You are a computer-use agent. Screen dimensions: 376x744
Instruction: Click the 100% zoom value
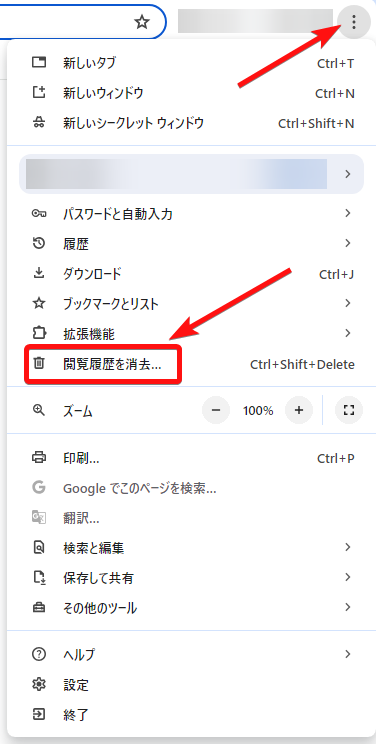pos(258,410)
